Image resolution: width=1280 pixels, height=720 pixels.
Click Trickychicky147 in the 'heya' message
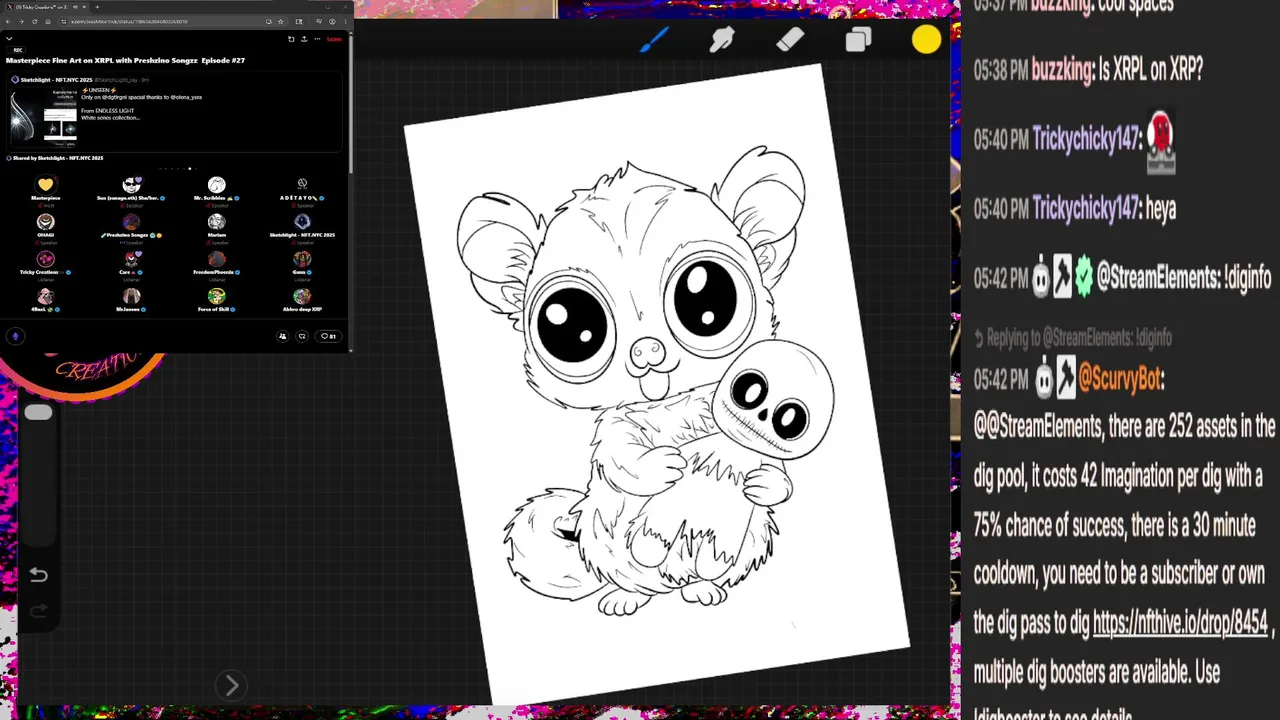coord(1085,208)
